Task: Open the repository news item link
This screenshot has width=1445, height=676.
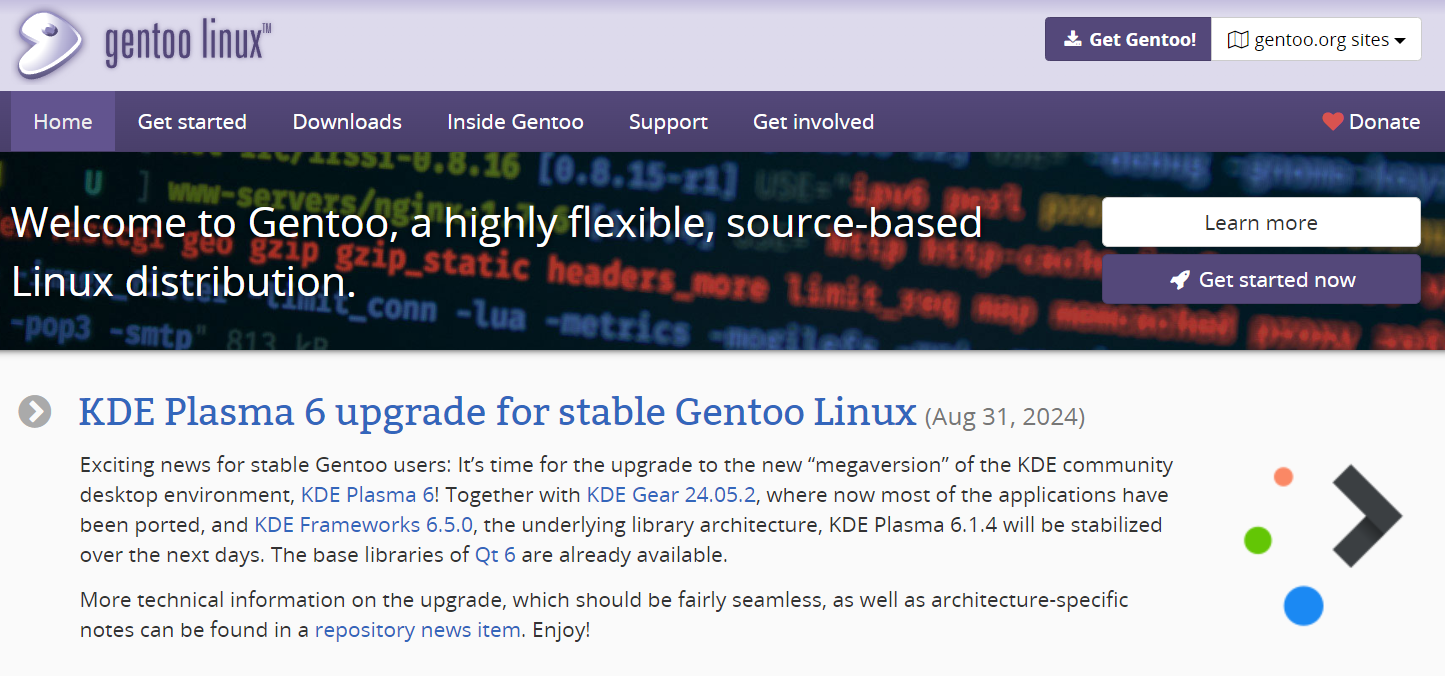Action: point(417,630)
